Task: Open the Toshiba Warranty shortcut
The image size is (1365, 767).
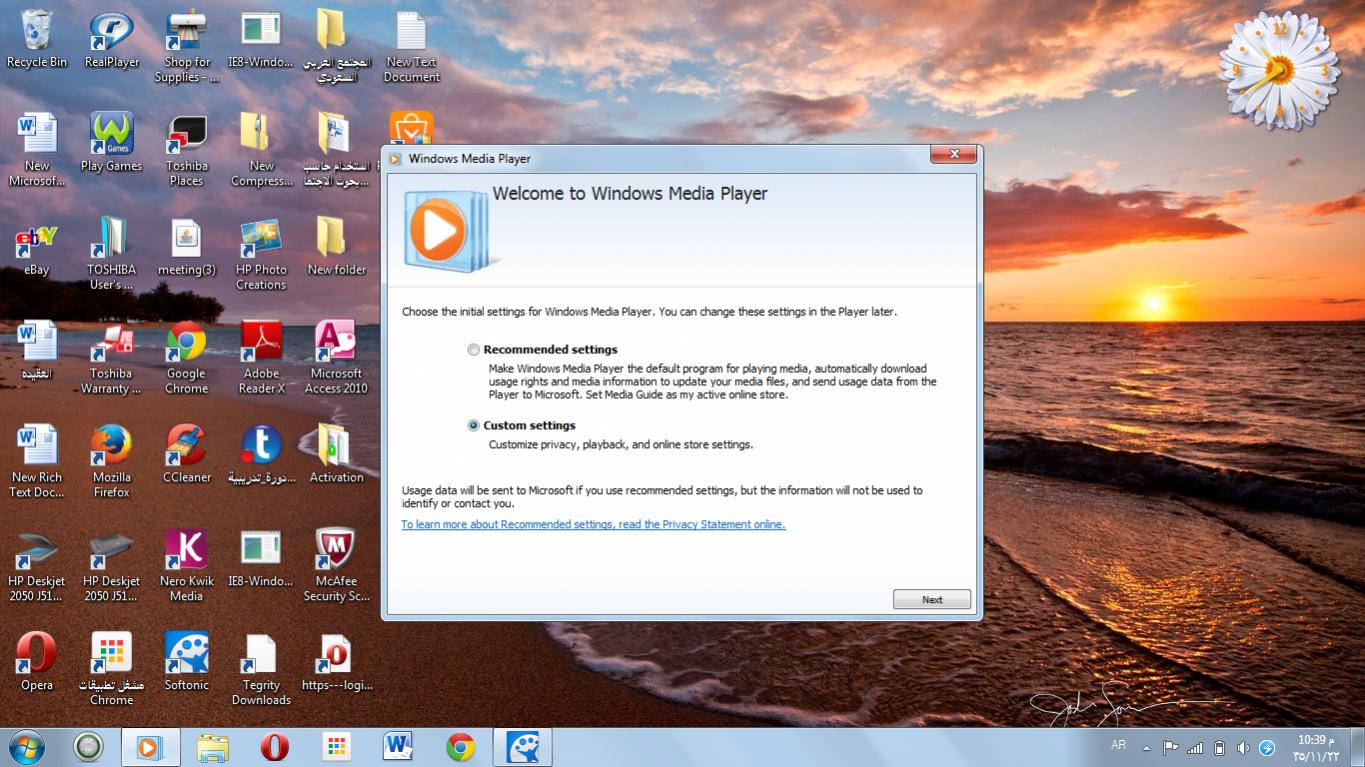Action: click(111, 358)
